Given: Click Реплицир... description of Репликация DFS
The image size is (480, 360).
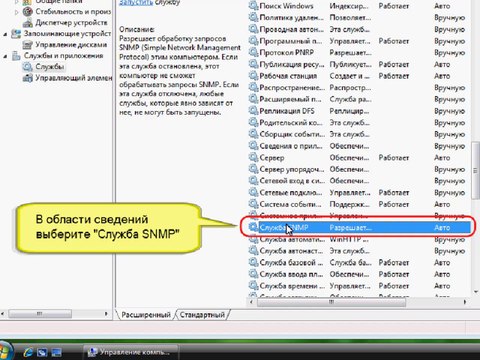Looking at the screenshot, I should (x=349, y=111).
